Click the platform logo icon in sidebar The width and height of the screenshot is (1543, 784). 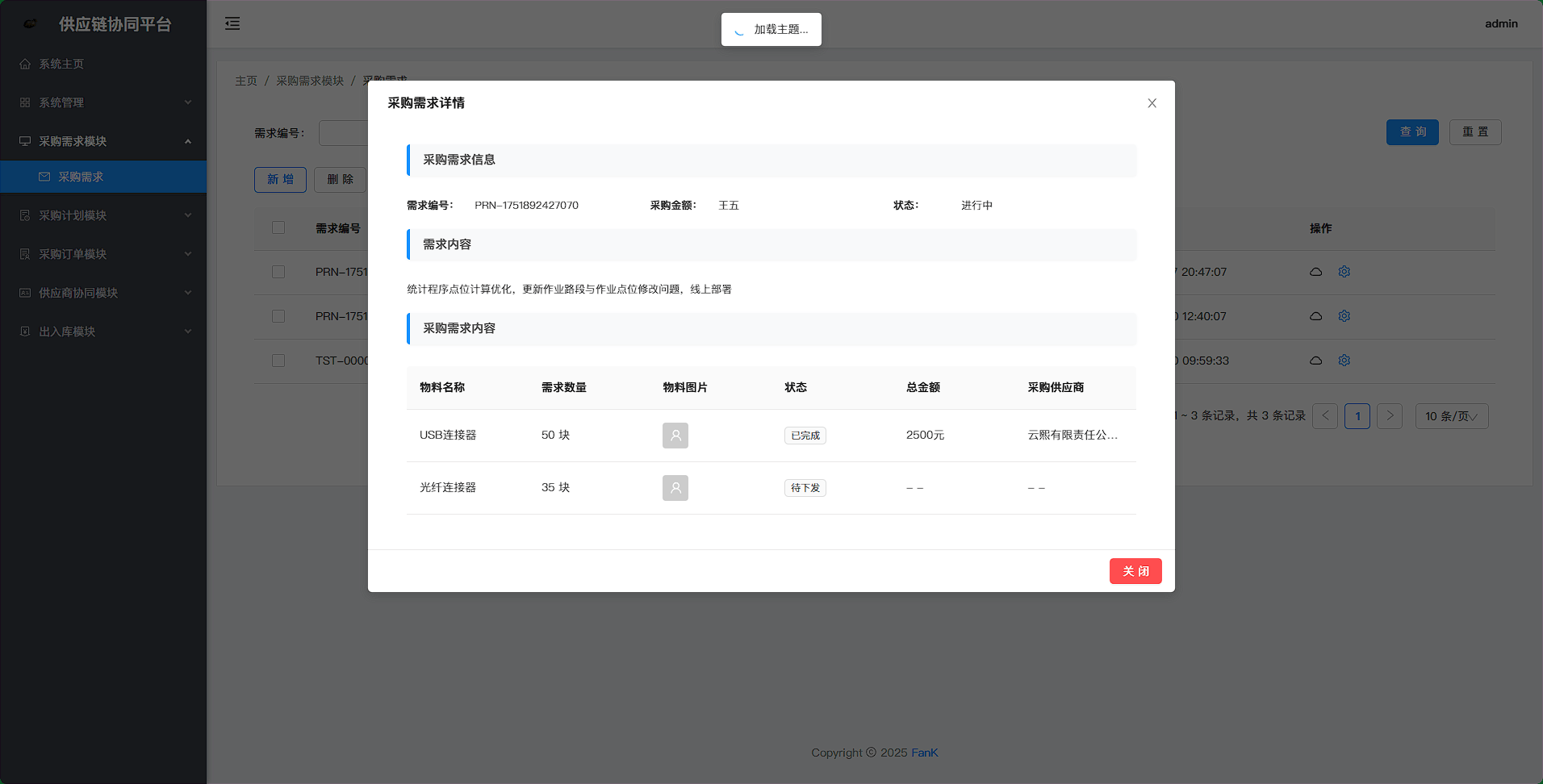coord(30,24)
